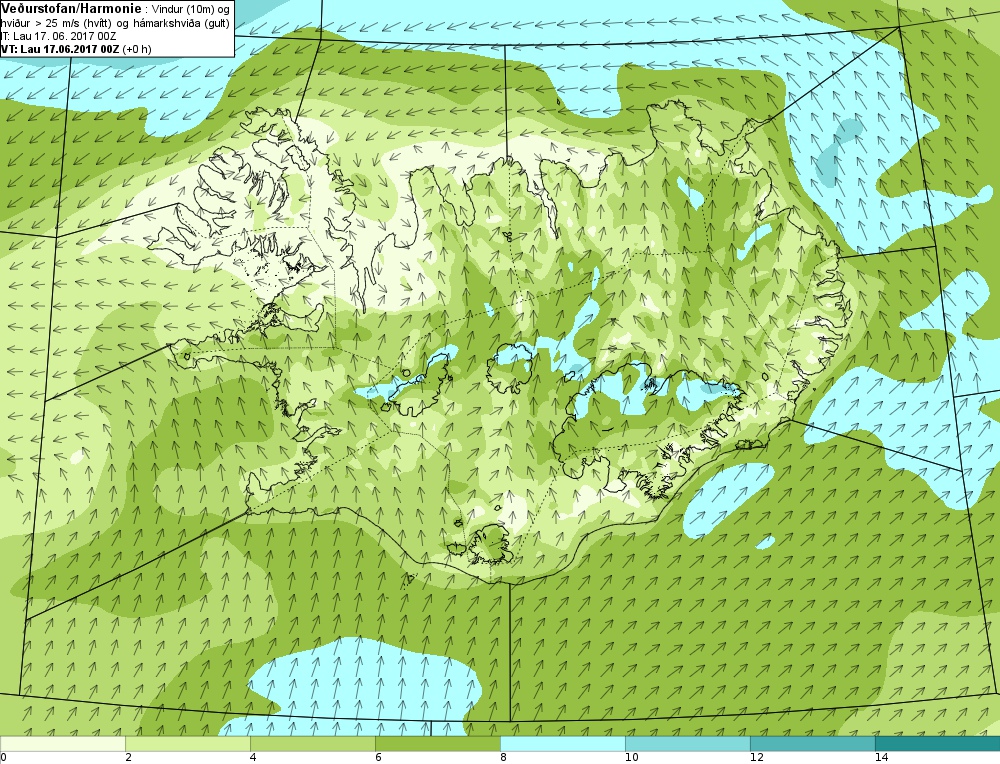Click the 'Vindur (10m) og' text
Image resolution: width=1000 pixels, height=764 pixels.
click(191, 10)
